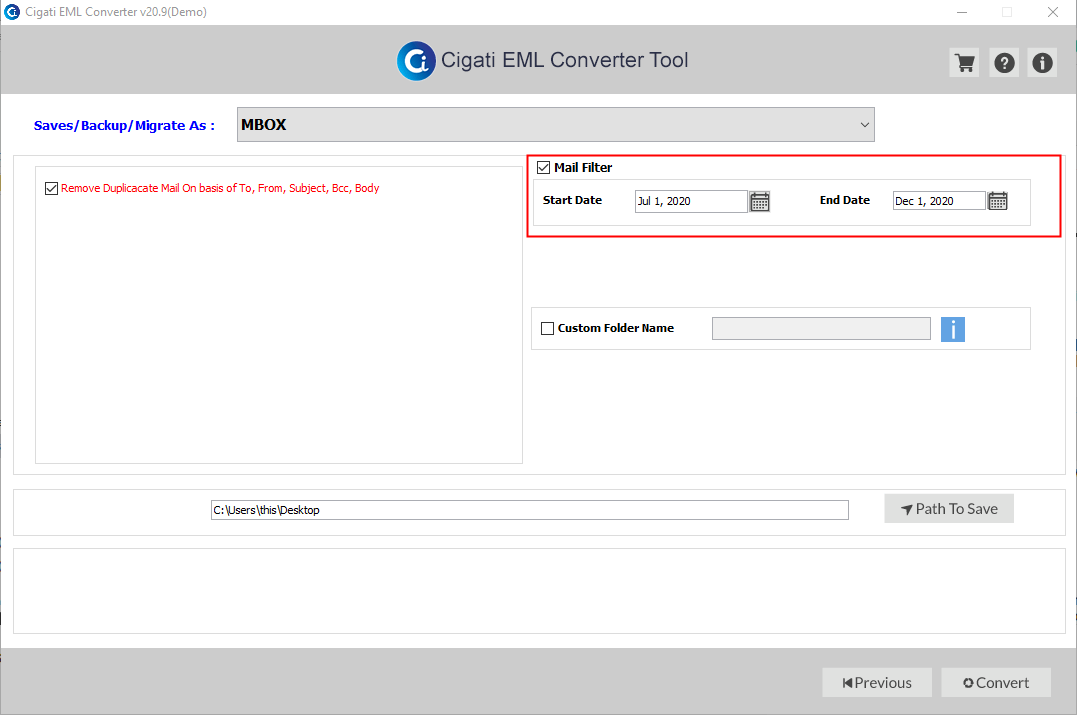Viewport: 1077px width, 715px height.
Task: Open the End Date calendar picker
Action: (997, 201)
